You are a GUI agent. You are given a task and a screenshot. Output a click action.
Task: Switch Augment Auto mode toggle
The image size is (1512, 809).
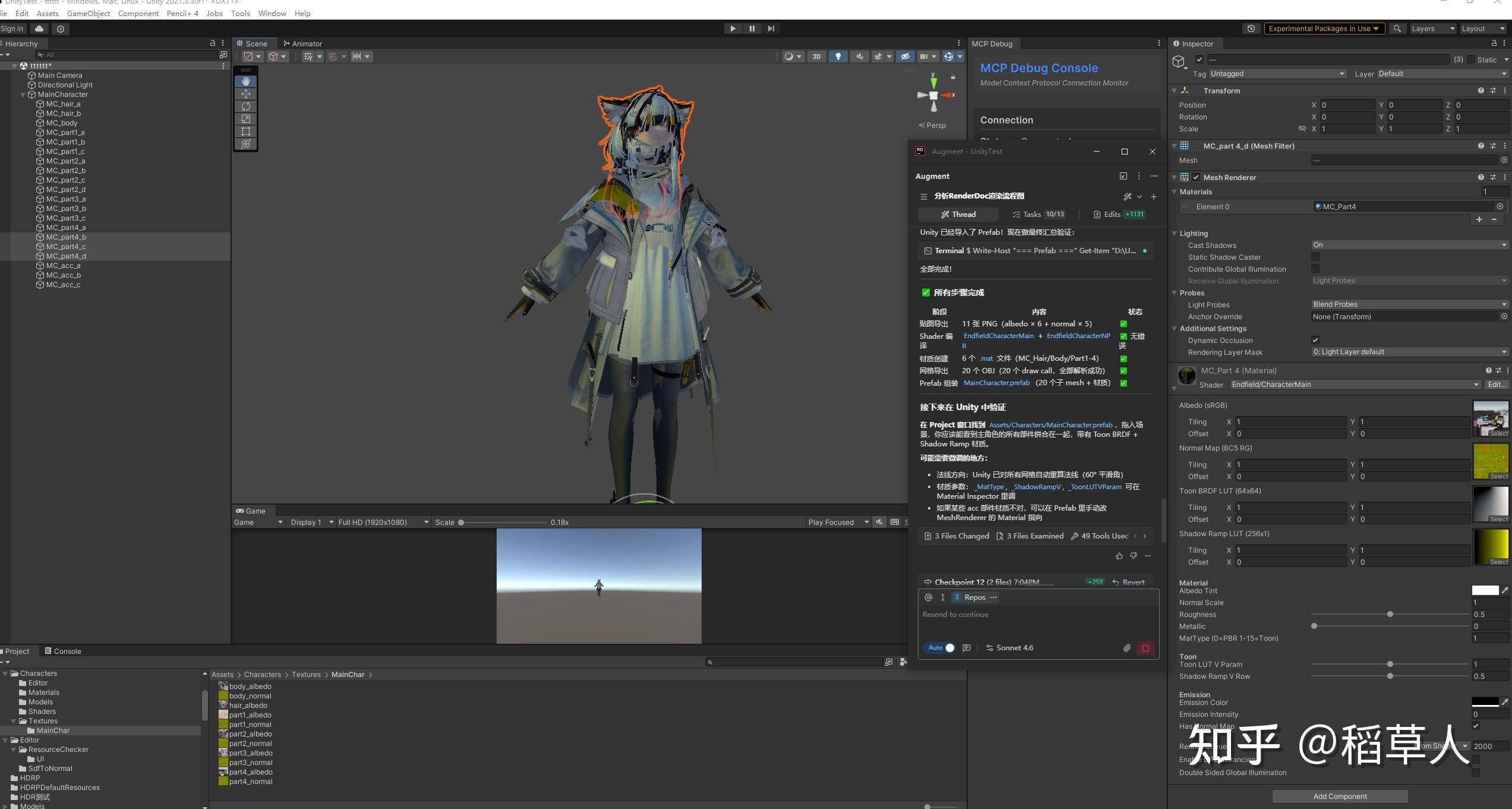tap(940, 648)
